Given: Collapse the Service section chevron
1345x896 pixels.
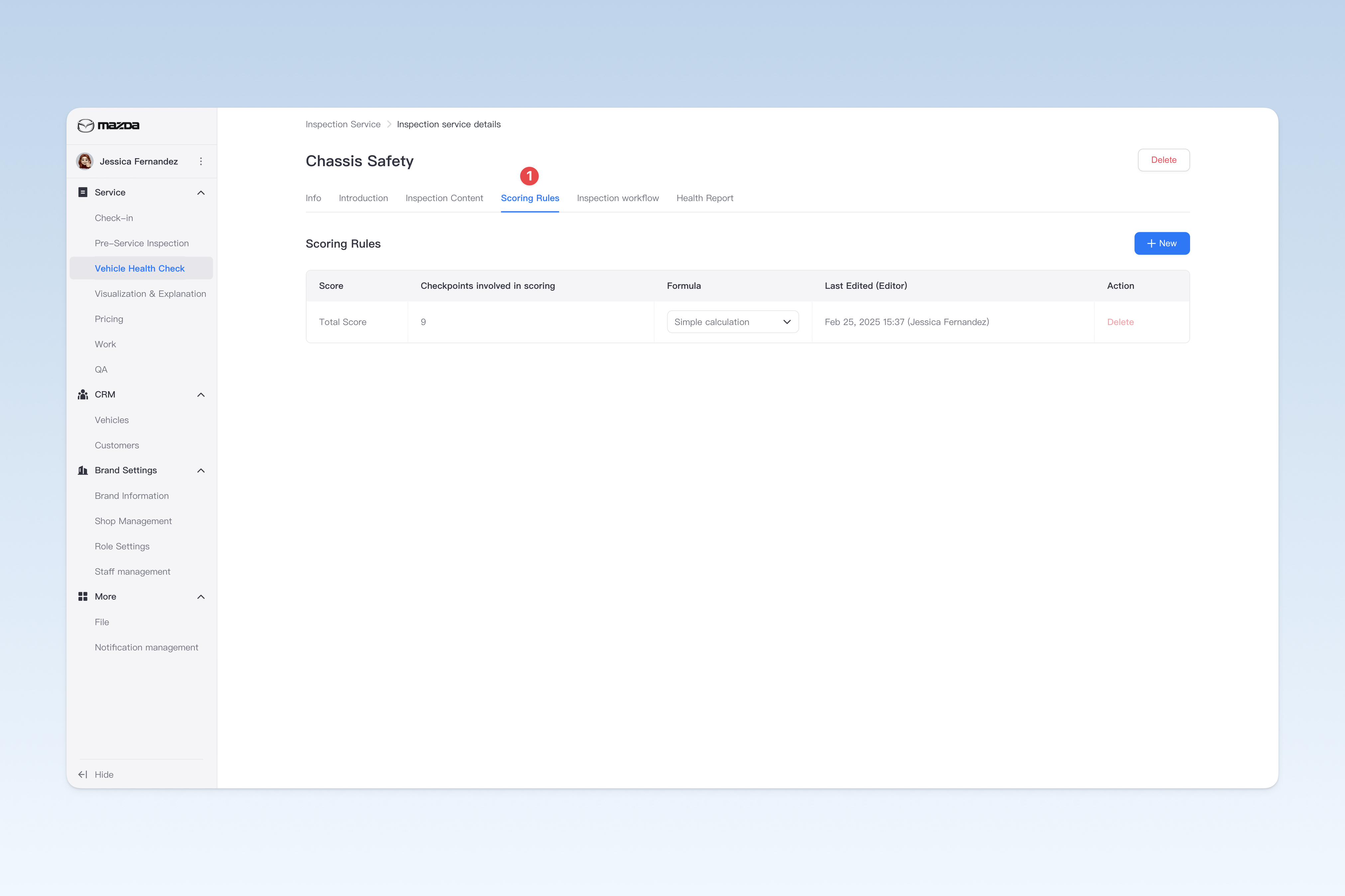Looking at the screenshot, I should click(x=201, y=192).
